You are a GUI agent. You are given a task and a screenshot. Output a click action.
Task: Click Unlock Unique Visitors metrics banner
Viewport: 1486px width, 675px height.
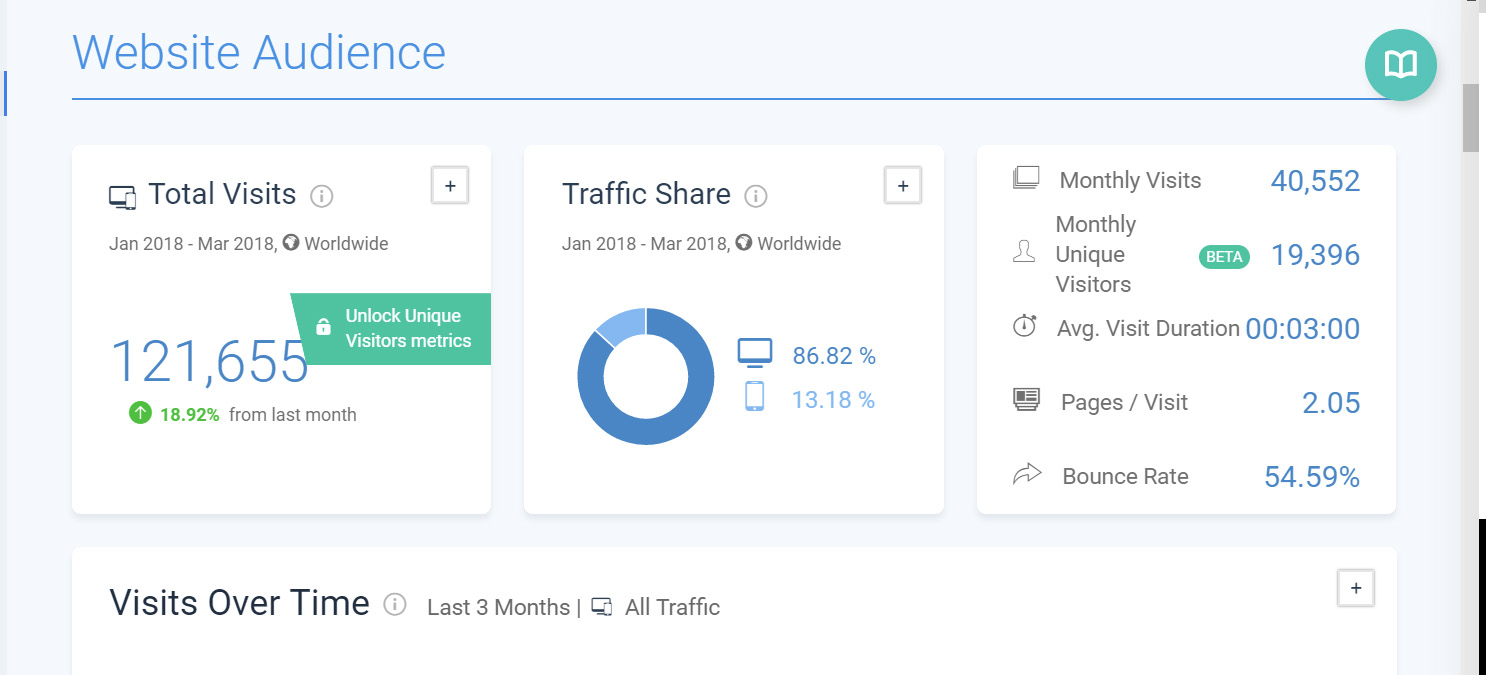[393, 328]
